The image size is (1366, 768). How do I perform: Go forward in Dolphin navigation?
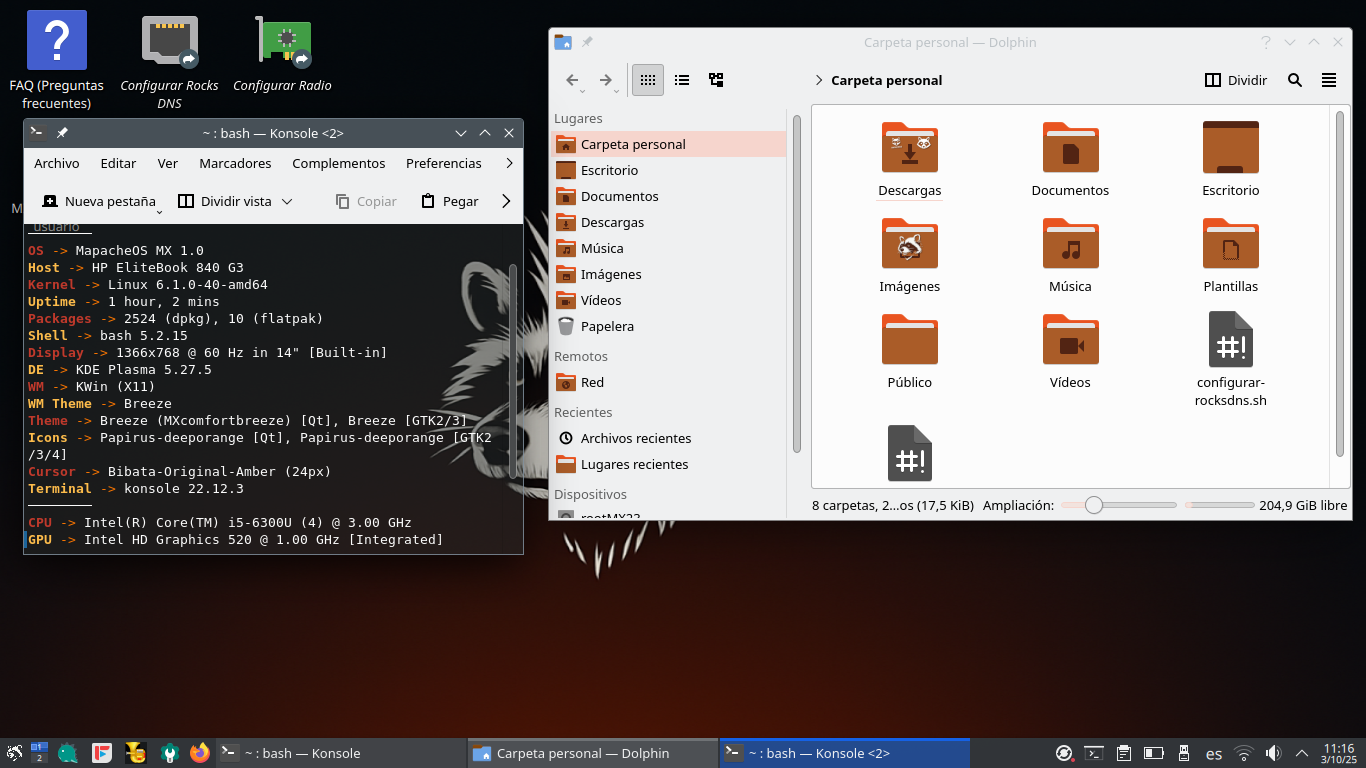pos(606,80)
